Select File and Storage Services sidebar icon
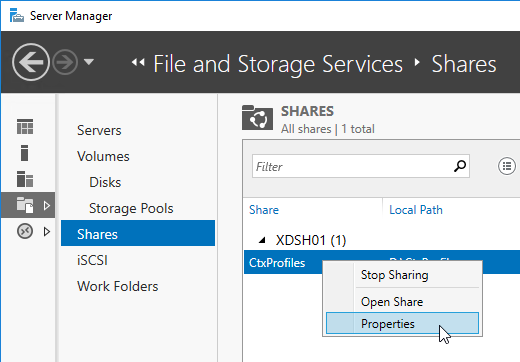The image size is (520, 362). coord(25,205)
